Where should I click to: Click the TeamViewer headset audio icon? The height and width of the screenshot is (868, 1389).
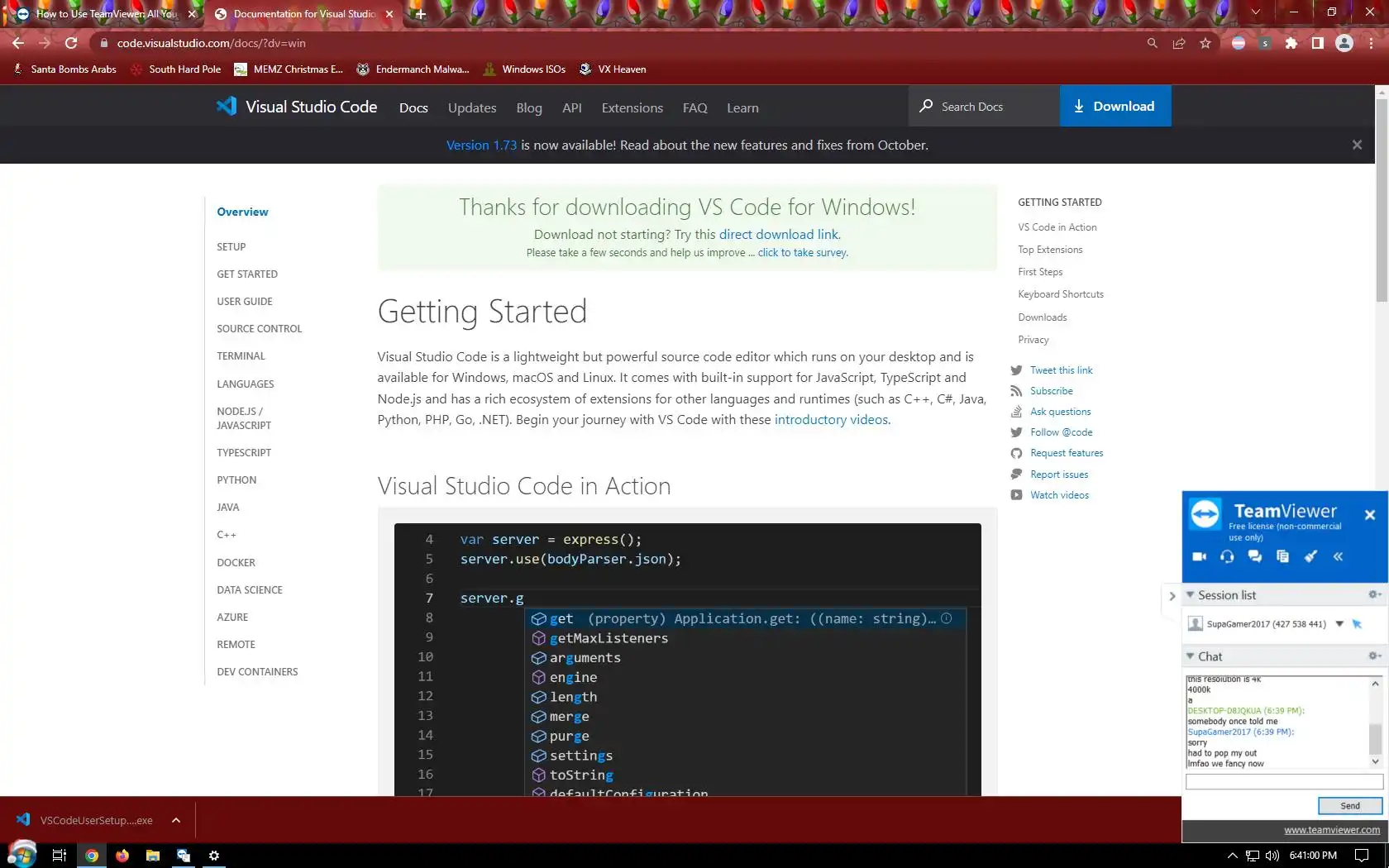1227,556
